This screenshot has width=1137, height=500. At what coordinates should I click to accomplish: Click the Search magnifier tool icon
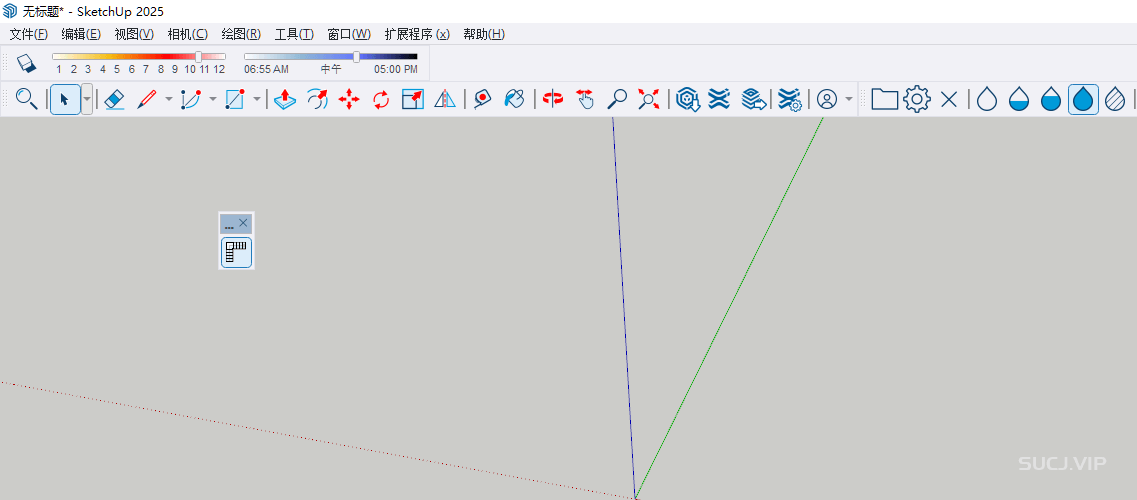[27, 99]
